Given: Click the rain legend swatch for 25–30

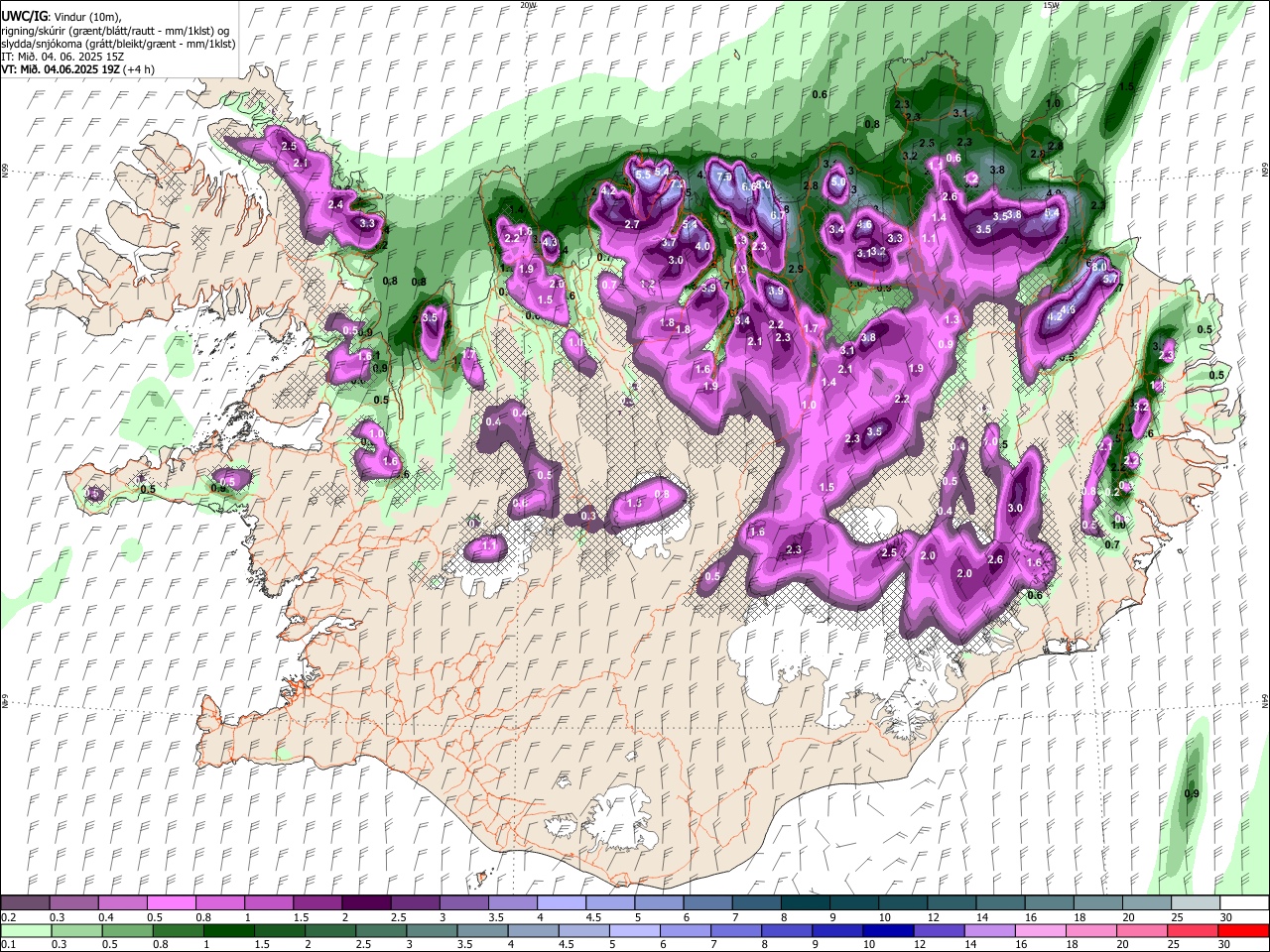Looking at the screenshot, I should pos(1192,930).
